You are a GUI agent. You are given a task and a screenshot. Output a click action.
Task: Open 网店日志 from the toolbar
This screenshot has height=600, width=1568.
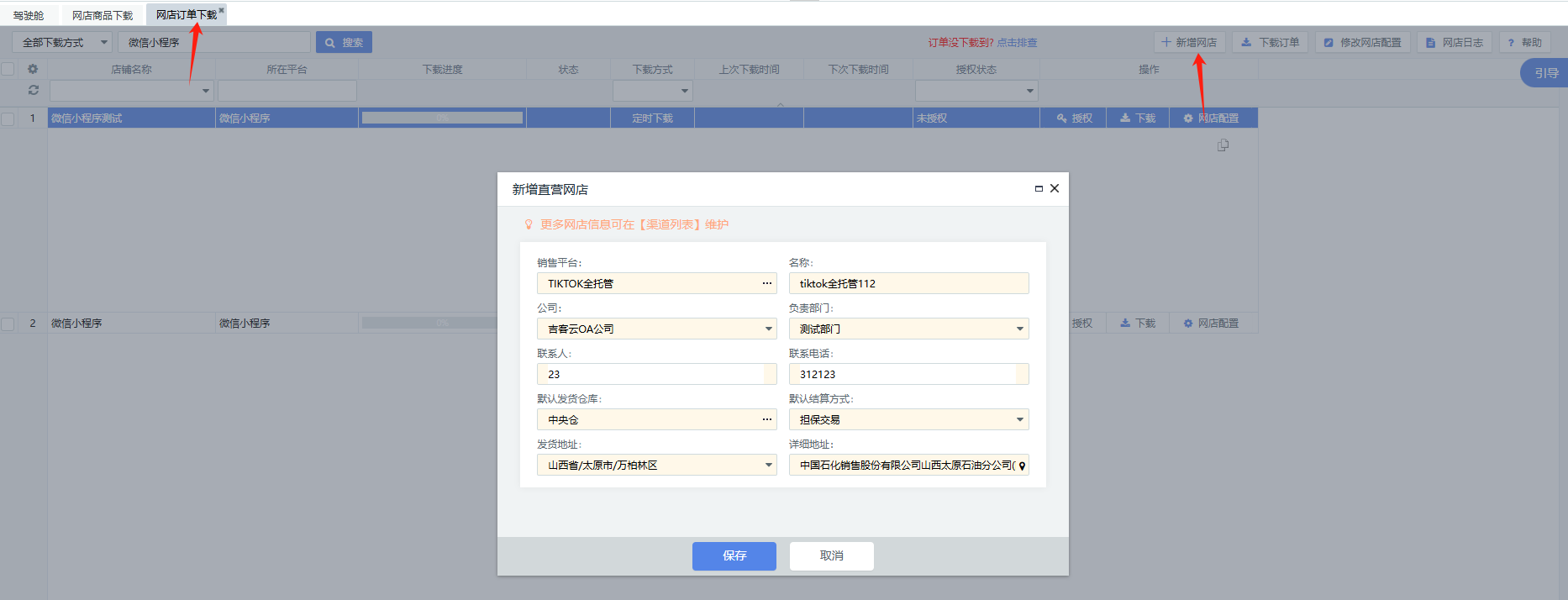click(x=1454, y=42)
